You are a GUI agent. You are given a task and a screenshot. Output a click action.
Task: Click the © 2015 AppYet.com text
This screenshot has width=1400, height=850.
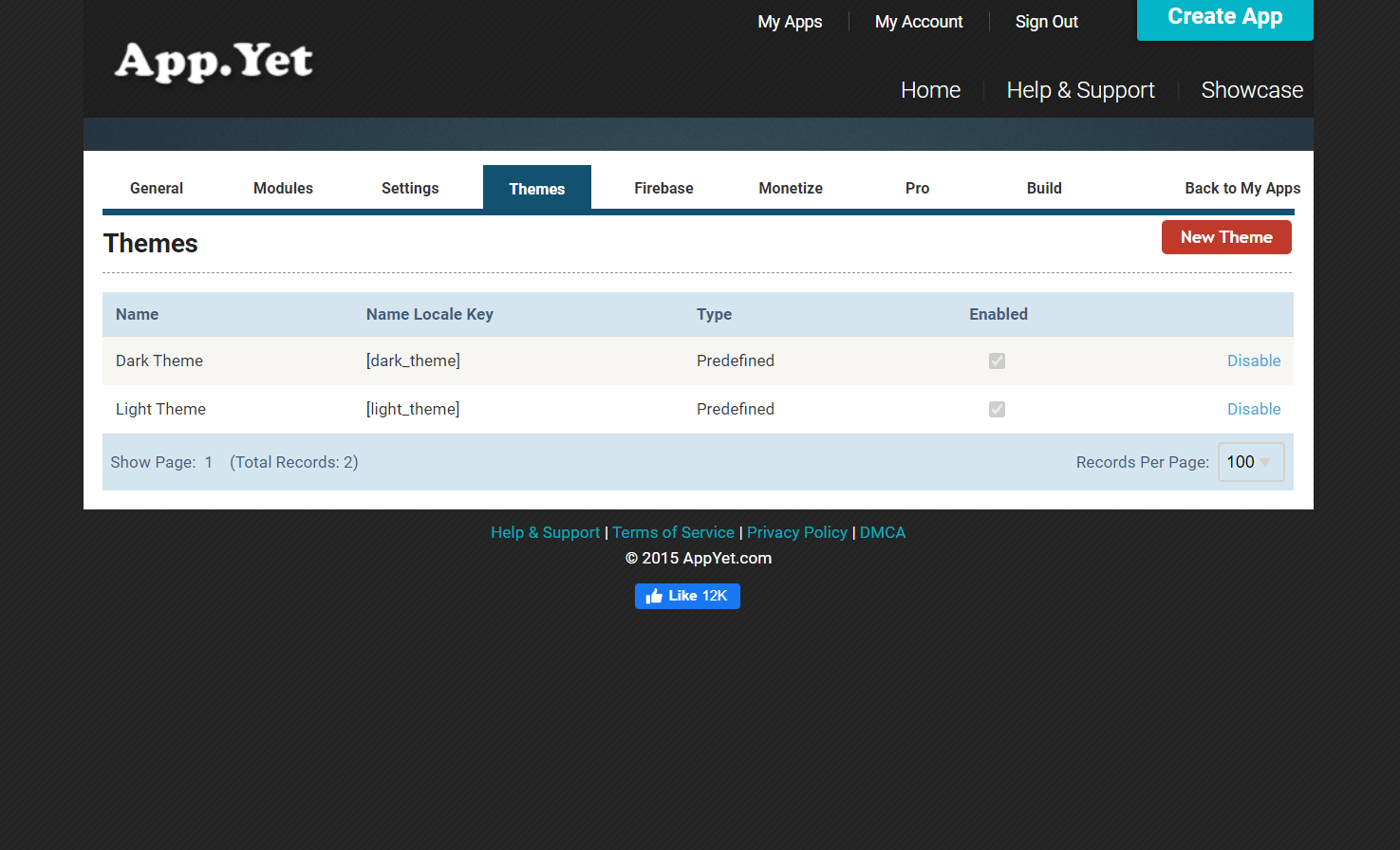click(x=699, y=558)
